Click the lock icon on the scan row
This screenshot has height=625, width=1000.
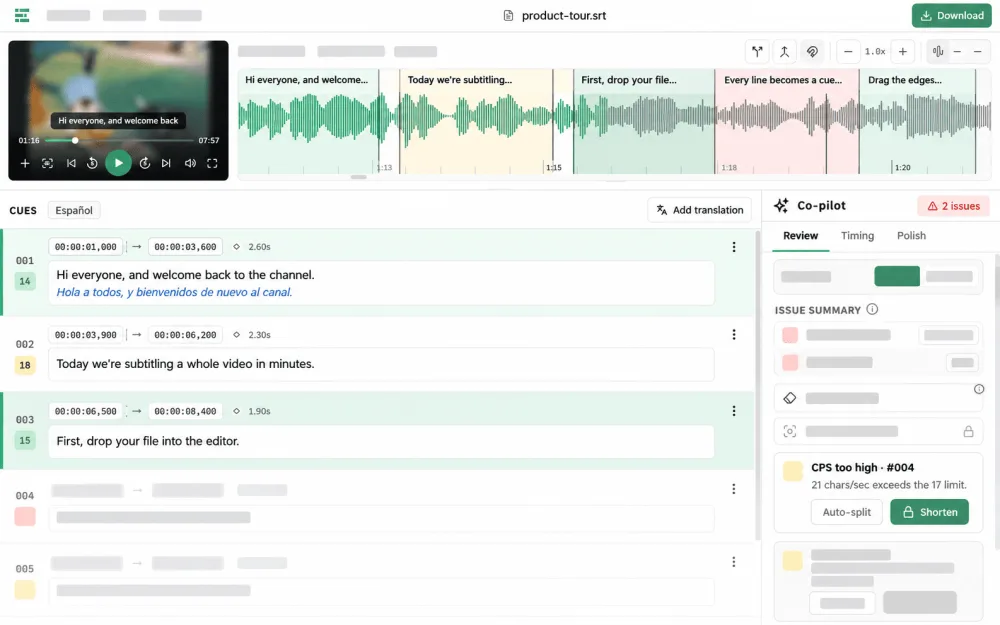(x=968, y=432)
